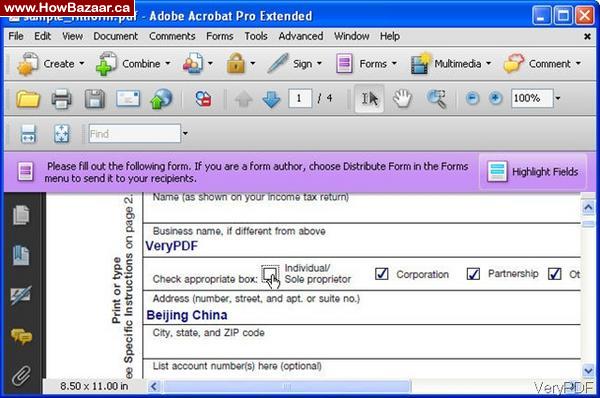Click the page number input box
Screen dimensions: 600x398
click(300, 99)
